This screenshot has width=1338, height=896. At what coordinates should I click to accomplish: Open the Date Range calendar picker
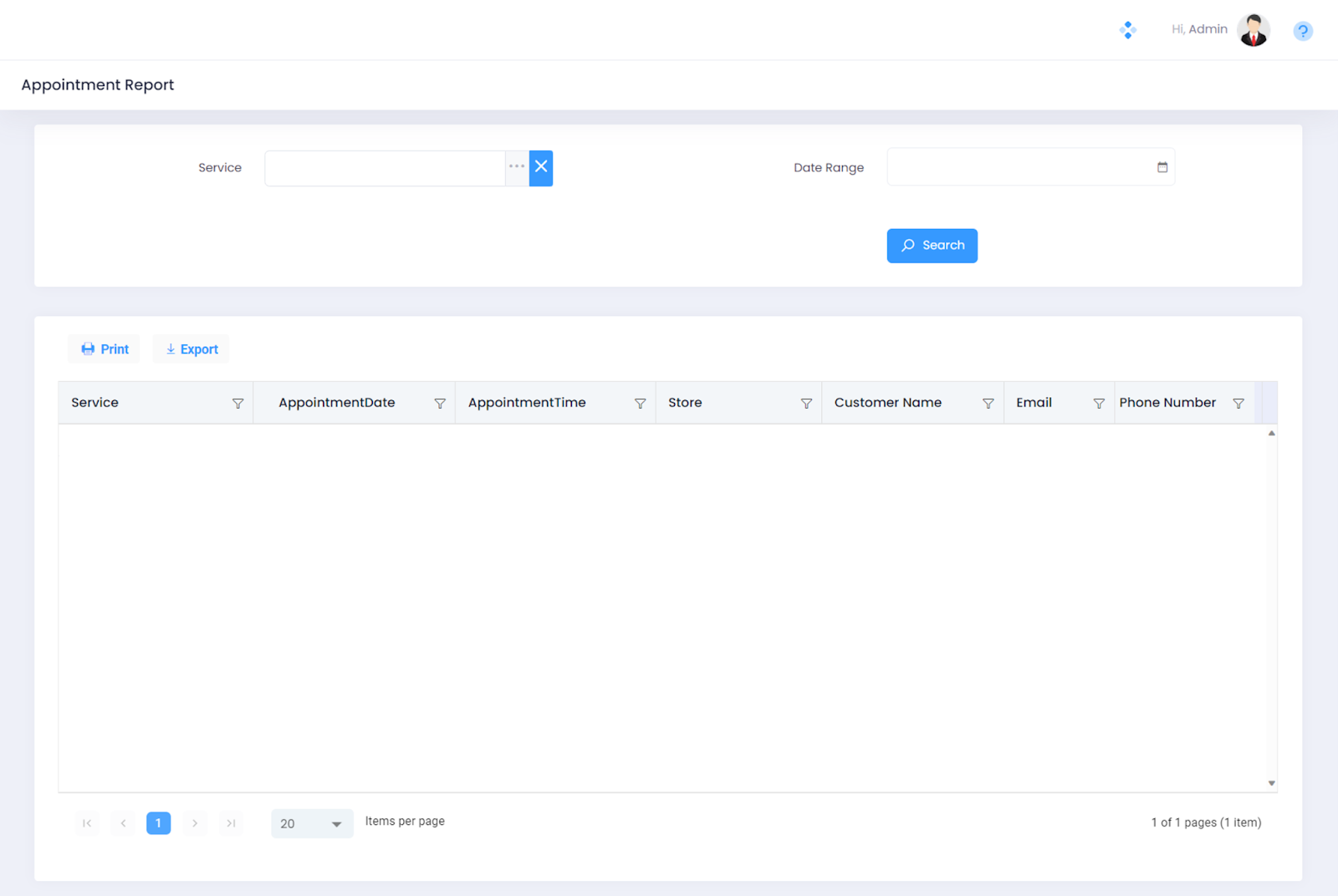(x=1162, y=167)
